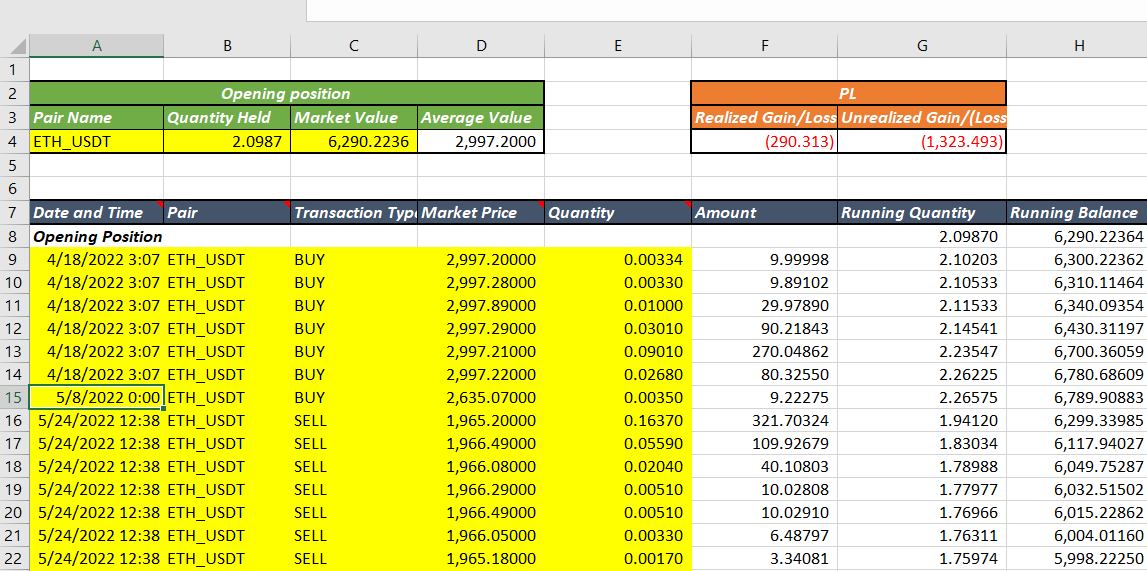1147x571 pixels.
Task: Click the 0.09010 quantity cell
Action: (x=618, y=352)
